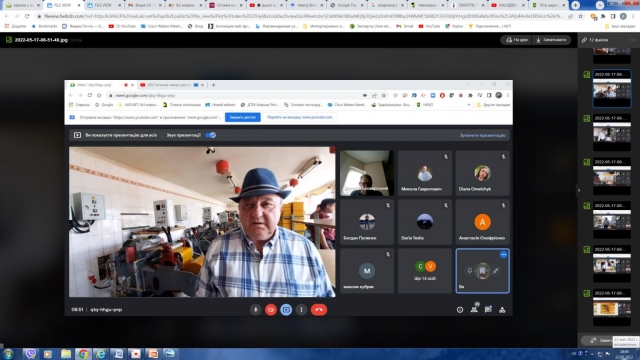Click the stop presentation link
640x360 pixels.
(482, 135)
